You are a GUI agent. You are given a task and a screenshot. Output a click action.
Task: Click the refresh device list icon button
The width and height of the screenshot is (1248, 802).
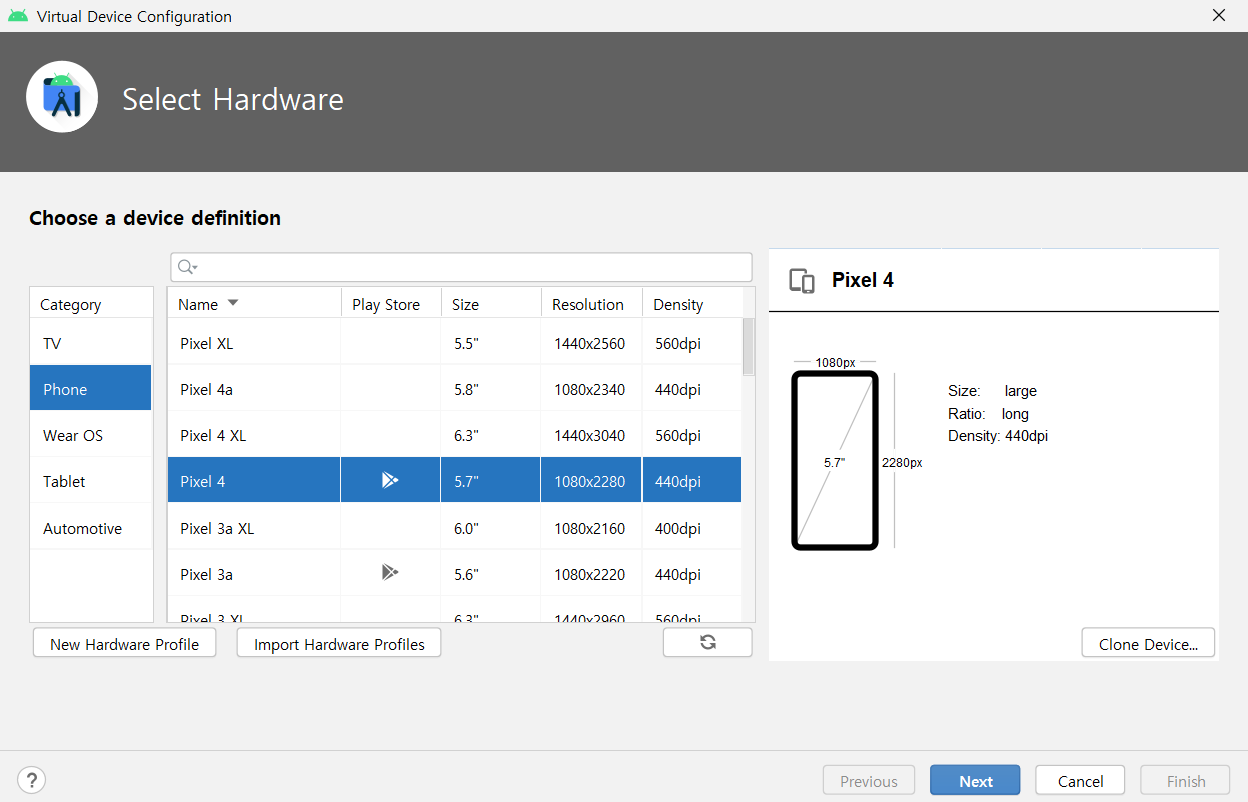point(707,643)
